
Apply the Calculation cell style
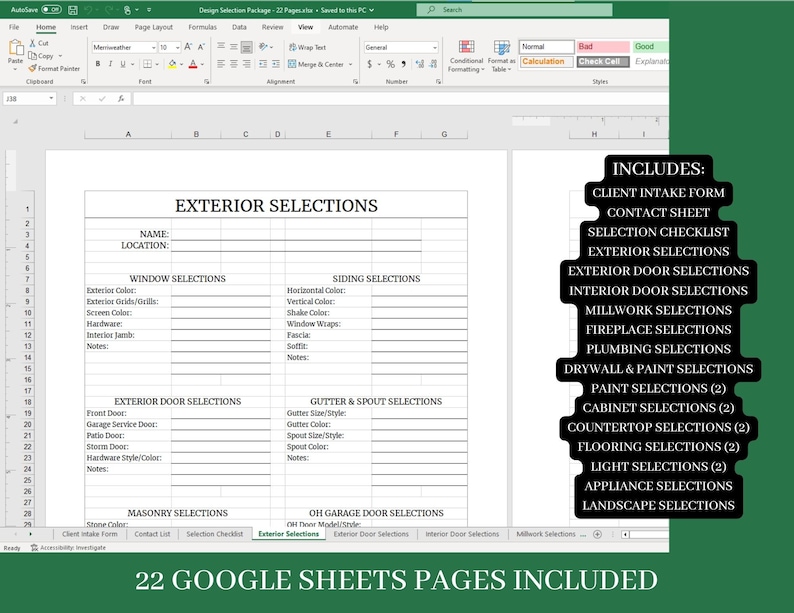(x=547, y=61)
